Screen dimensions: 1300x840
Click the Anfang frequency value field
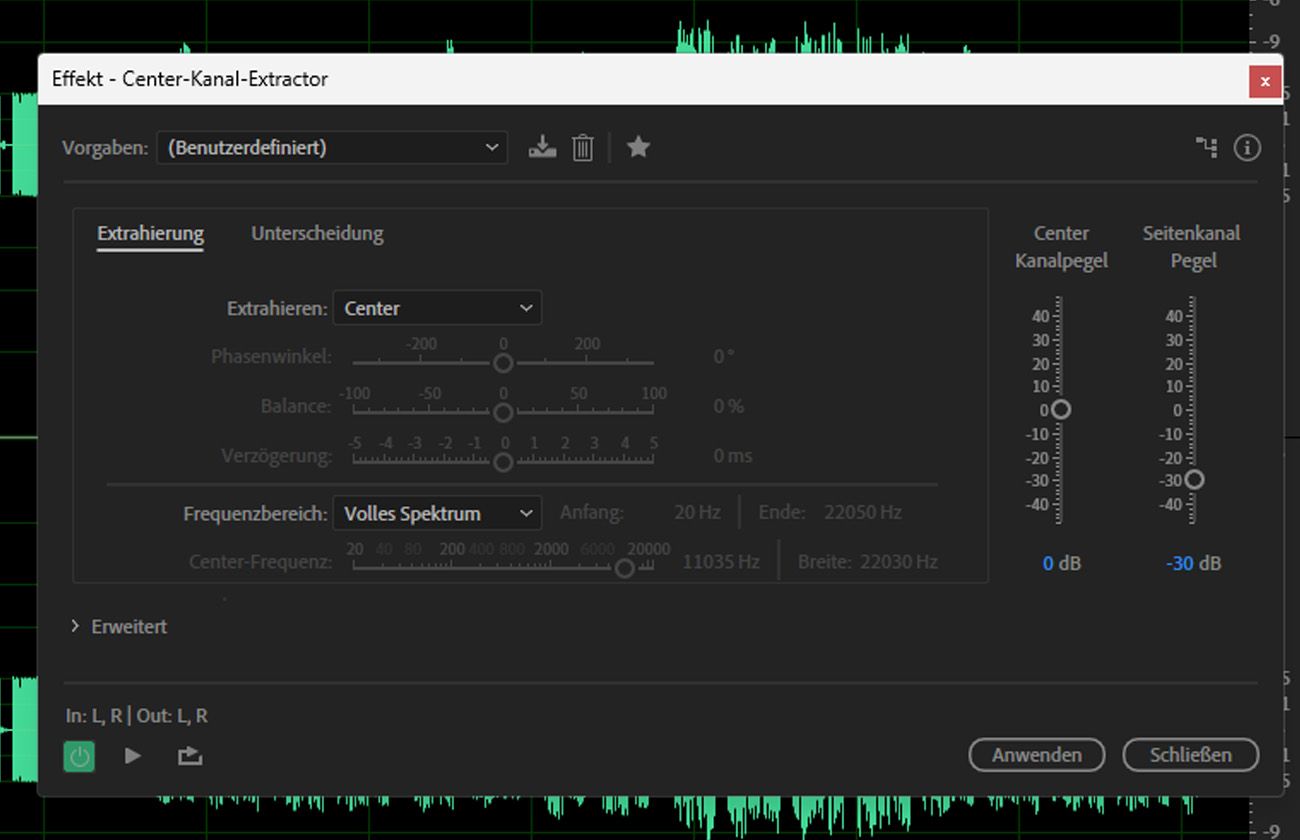[x=697, y=511]
